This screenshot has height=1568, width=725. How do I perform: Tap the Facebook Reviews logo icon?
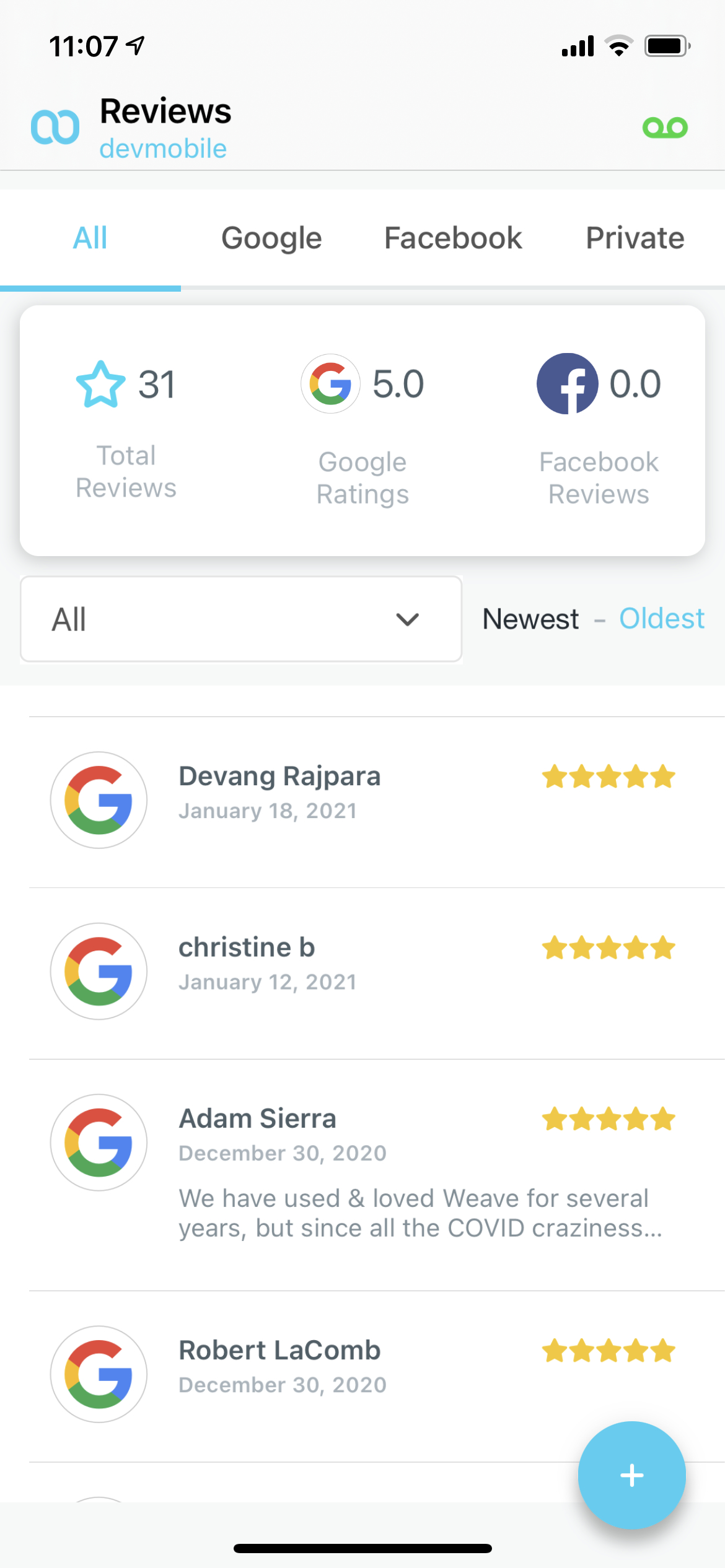567,384
